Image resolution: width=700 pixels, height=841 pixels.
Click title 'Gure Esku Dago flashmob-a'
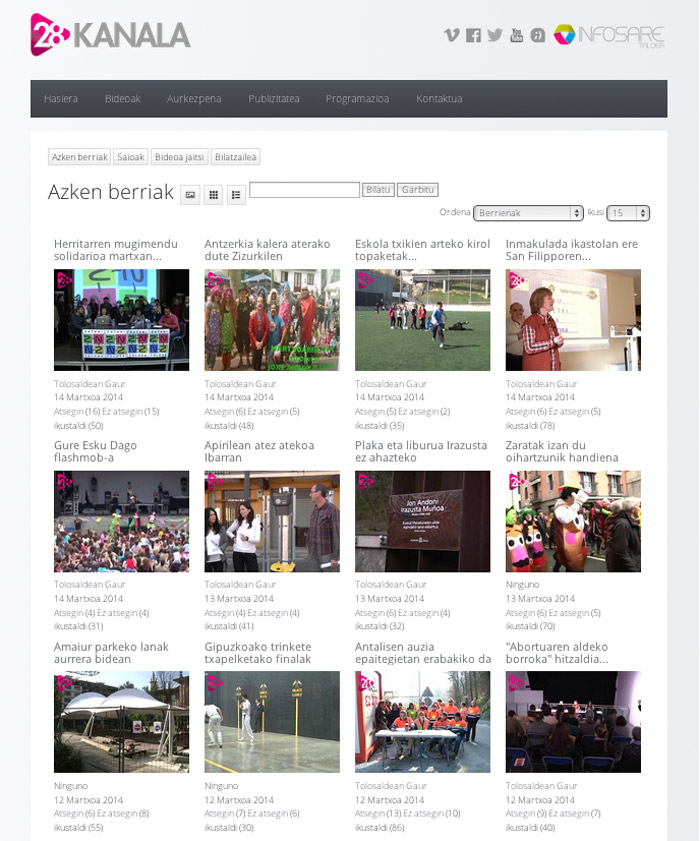click(95, 451)
